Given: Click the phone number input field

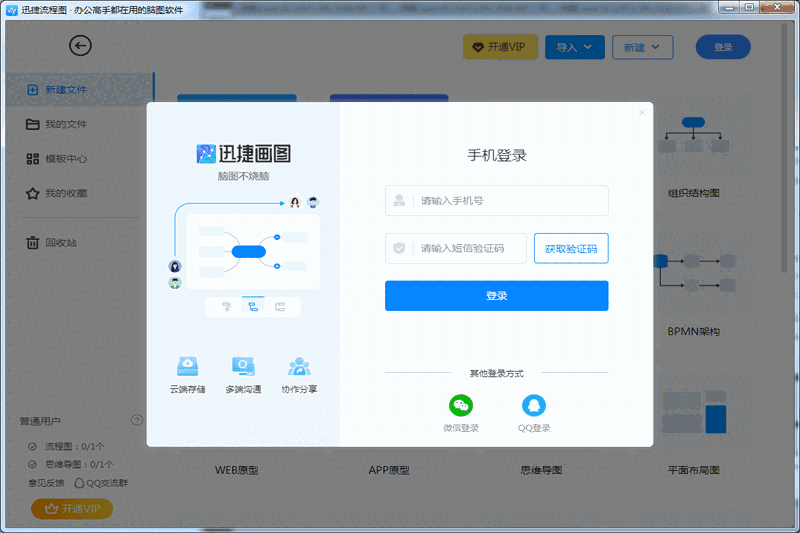Looking at the screenshot, I should [x=496, y=200].
